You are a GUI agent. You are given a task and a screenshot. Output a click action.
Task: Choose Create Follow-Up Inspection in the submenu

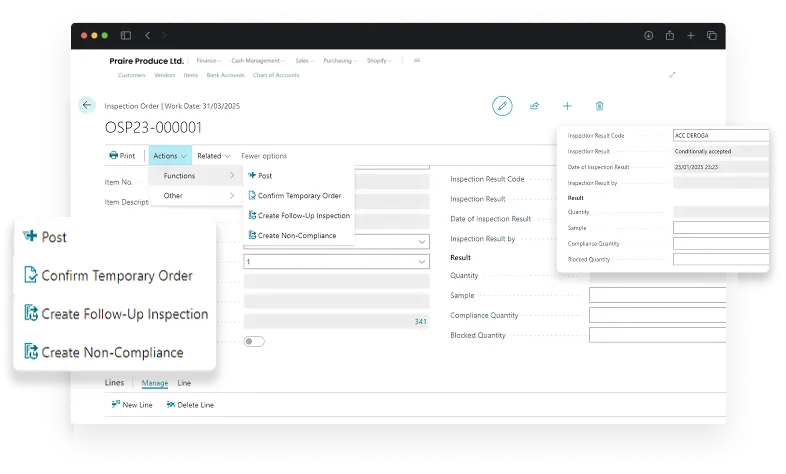(303, 215)
